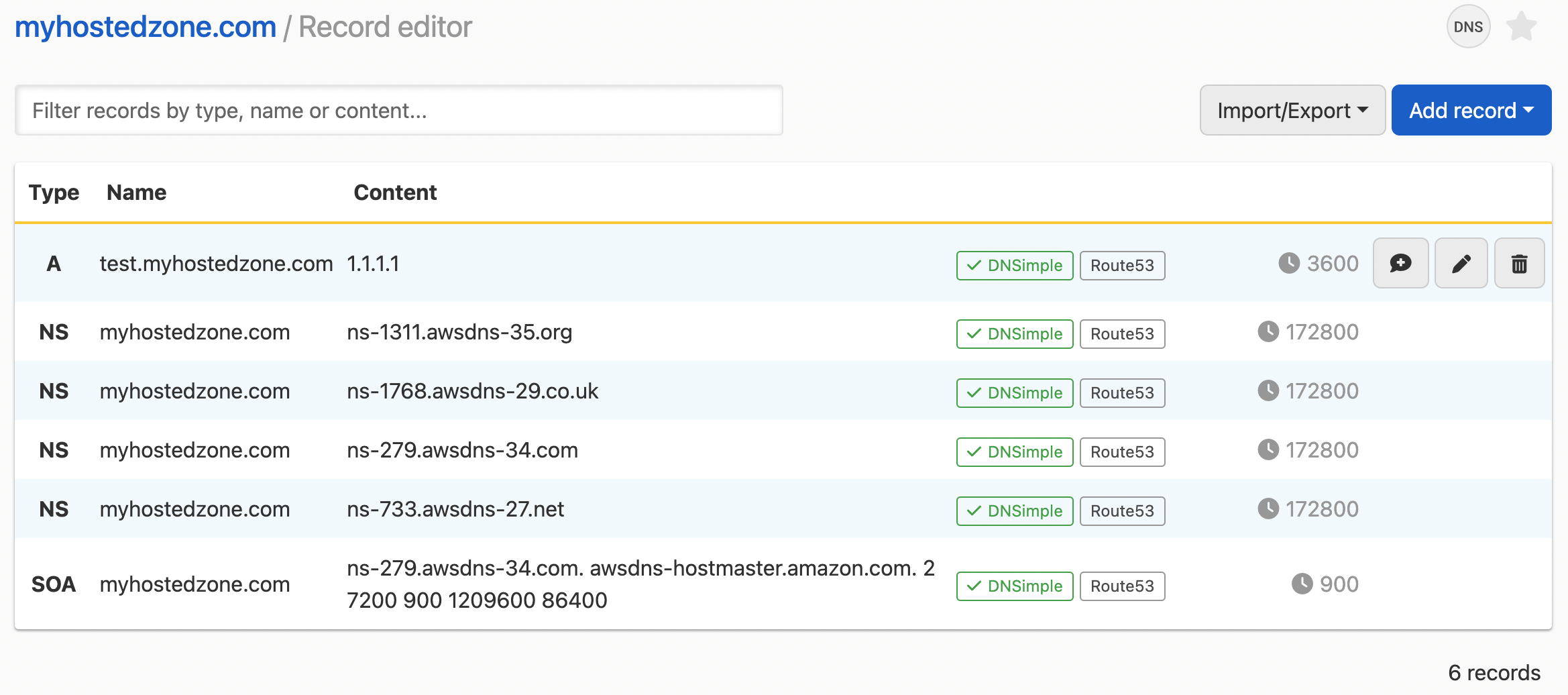Click the A type label
The height and width of the screenshot is (695, 1568).
(x=54, y=264)
